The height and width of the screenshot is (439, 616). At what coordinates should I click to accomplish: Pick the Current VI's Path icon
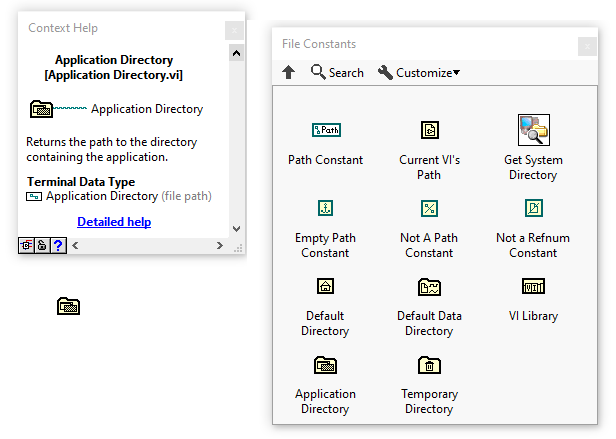(x=429, y=130)
